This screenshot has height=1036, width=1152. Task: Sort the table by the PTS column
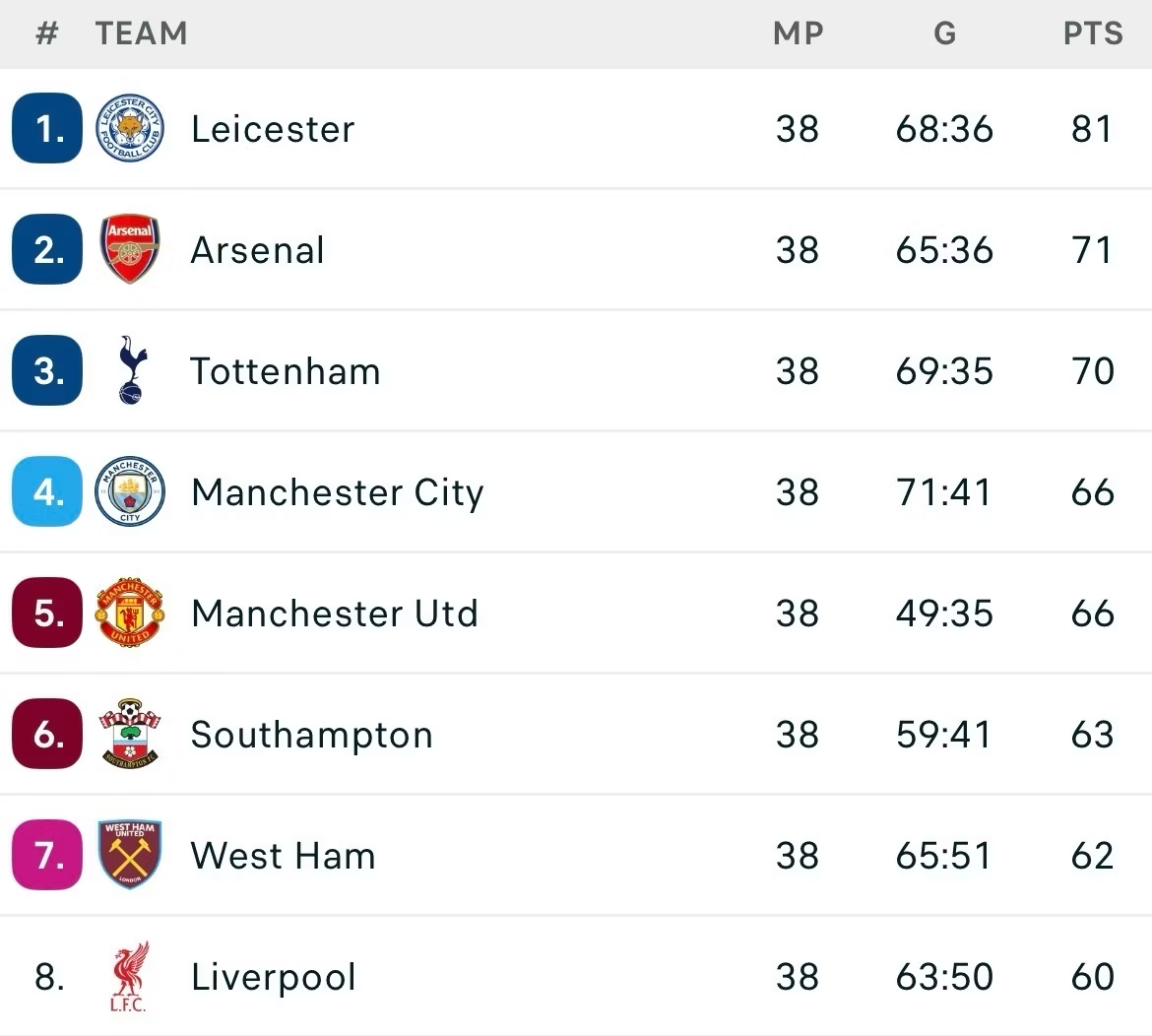(x=1093, y=33)
